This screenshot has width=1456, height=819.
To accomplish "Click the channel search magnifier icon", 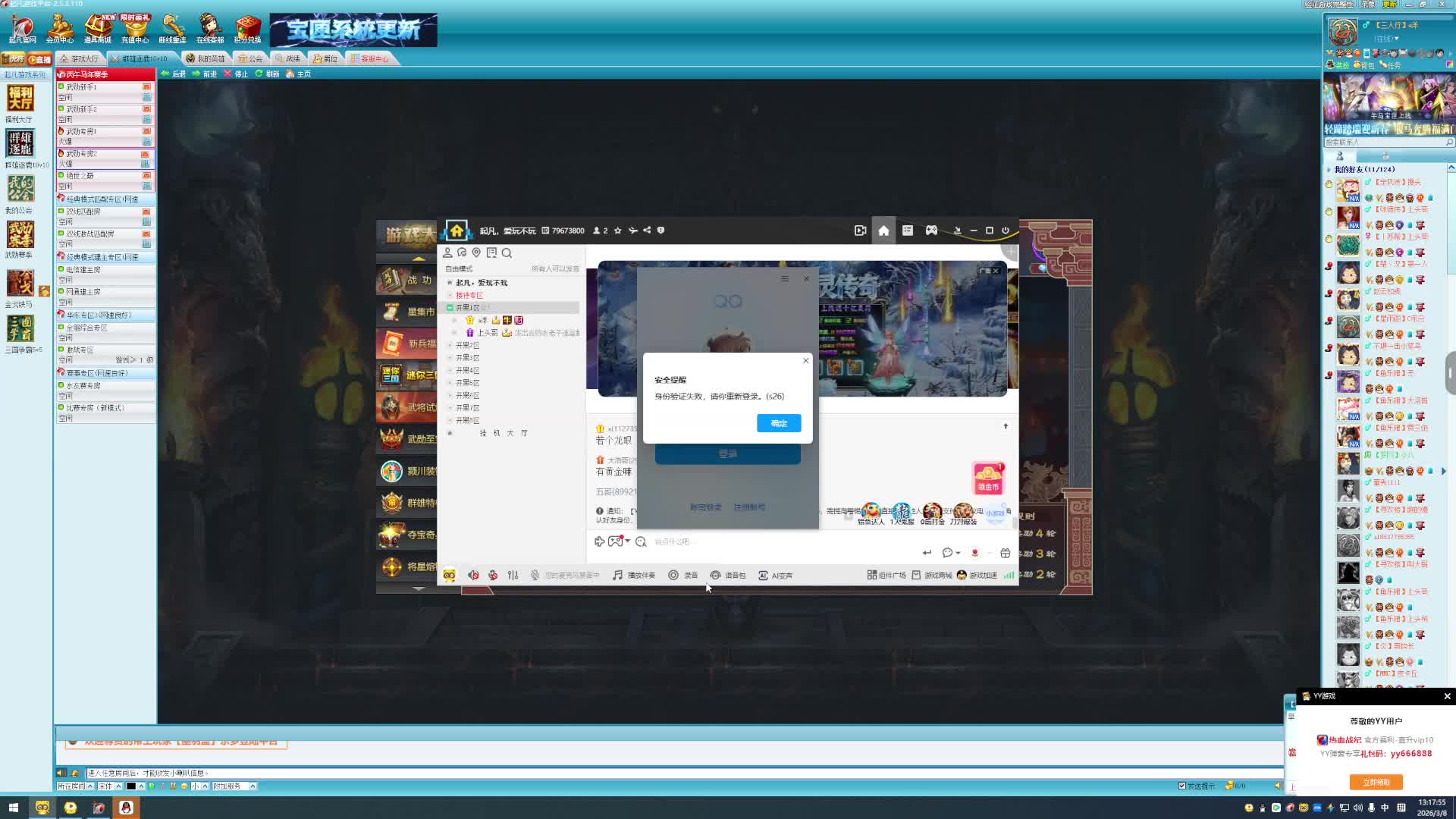I will click(x=507, y=253).
